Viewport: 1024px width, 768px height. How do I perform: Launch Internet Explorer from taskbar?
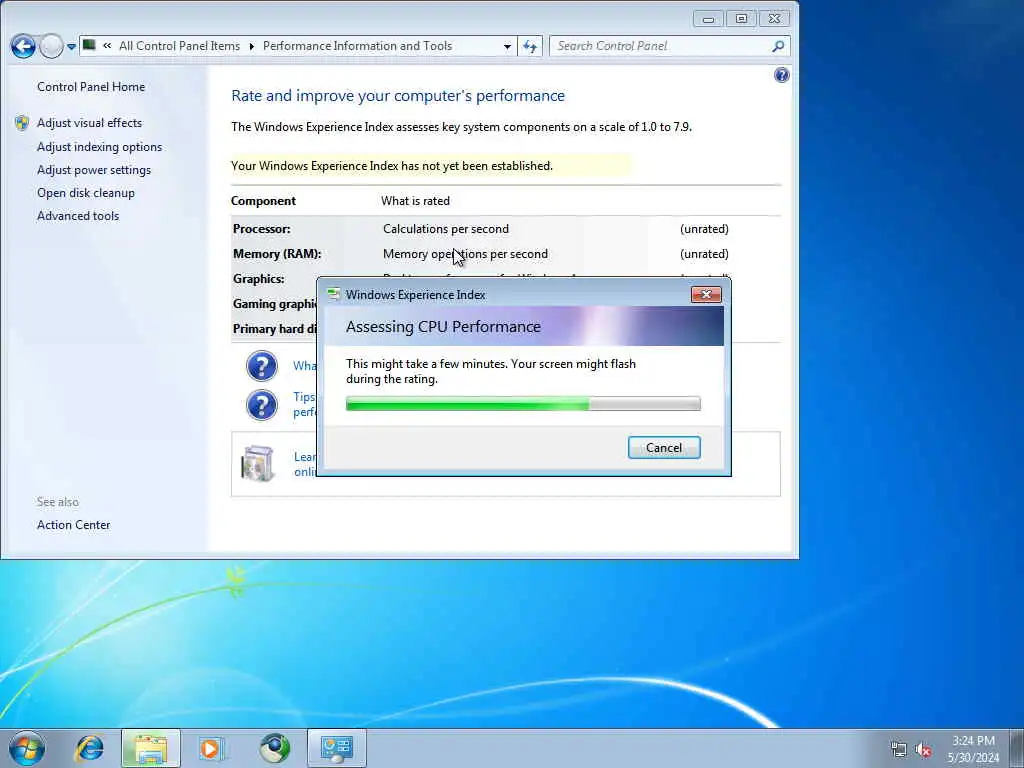89,748
